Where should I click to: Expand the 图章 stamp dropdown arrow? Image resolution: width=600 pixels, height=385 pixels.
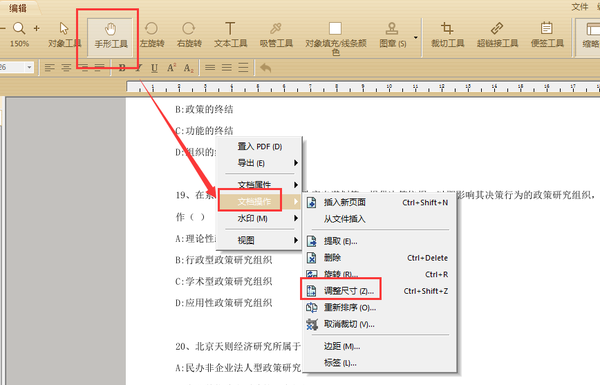[416, 38]
